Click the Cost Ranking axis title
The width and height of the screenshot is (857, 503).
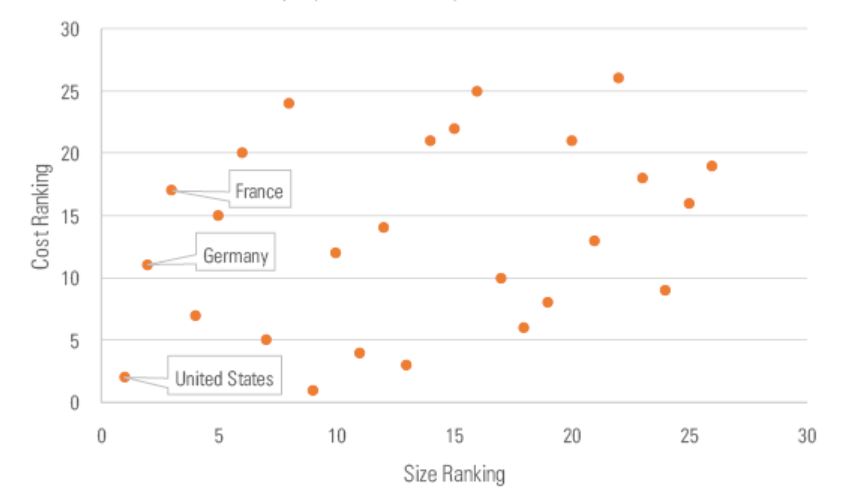[42, 216]
